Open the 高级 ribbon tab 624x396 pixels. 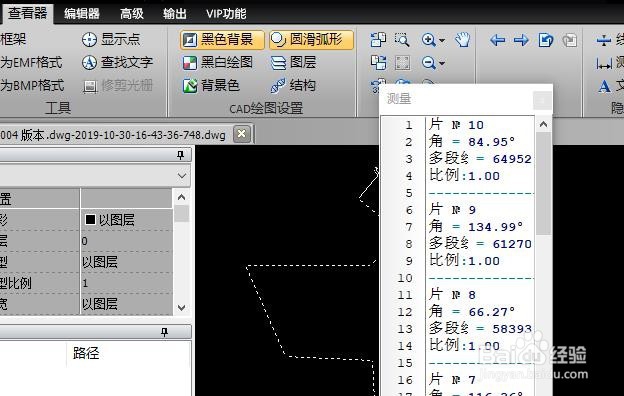pyautogui.click(x=131, y=14)
